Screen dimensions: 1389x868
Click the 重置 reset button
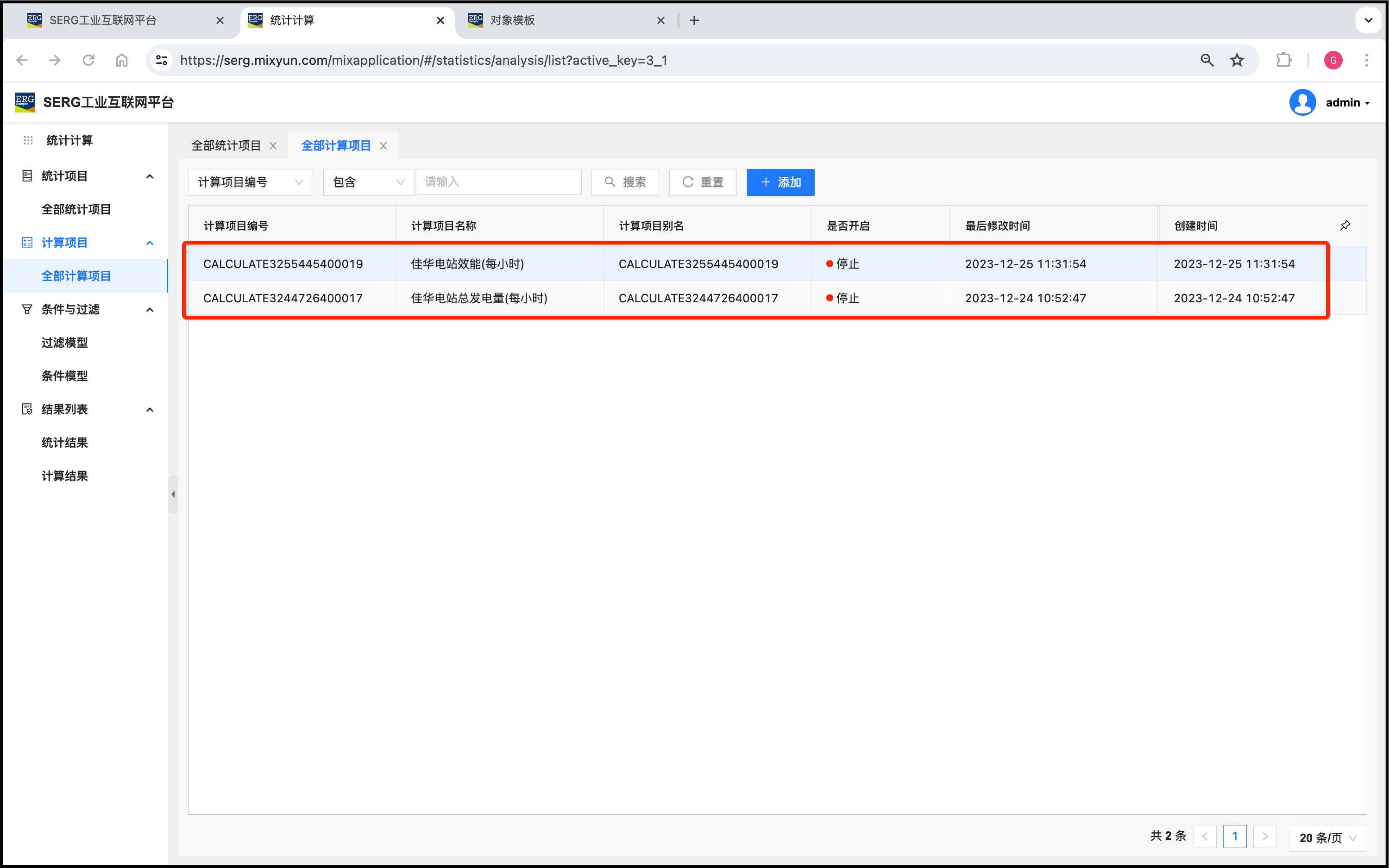[703, 182]
